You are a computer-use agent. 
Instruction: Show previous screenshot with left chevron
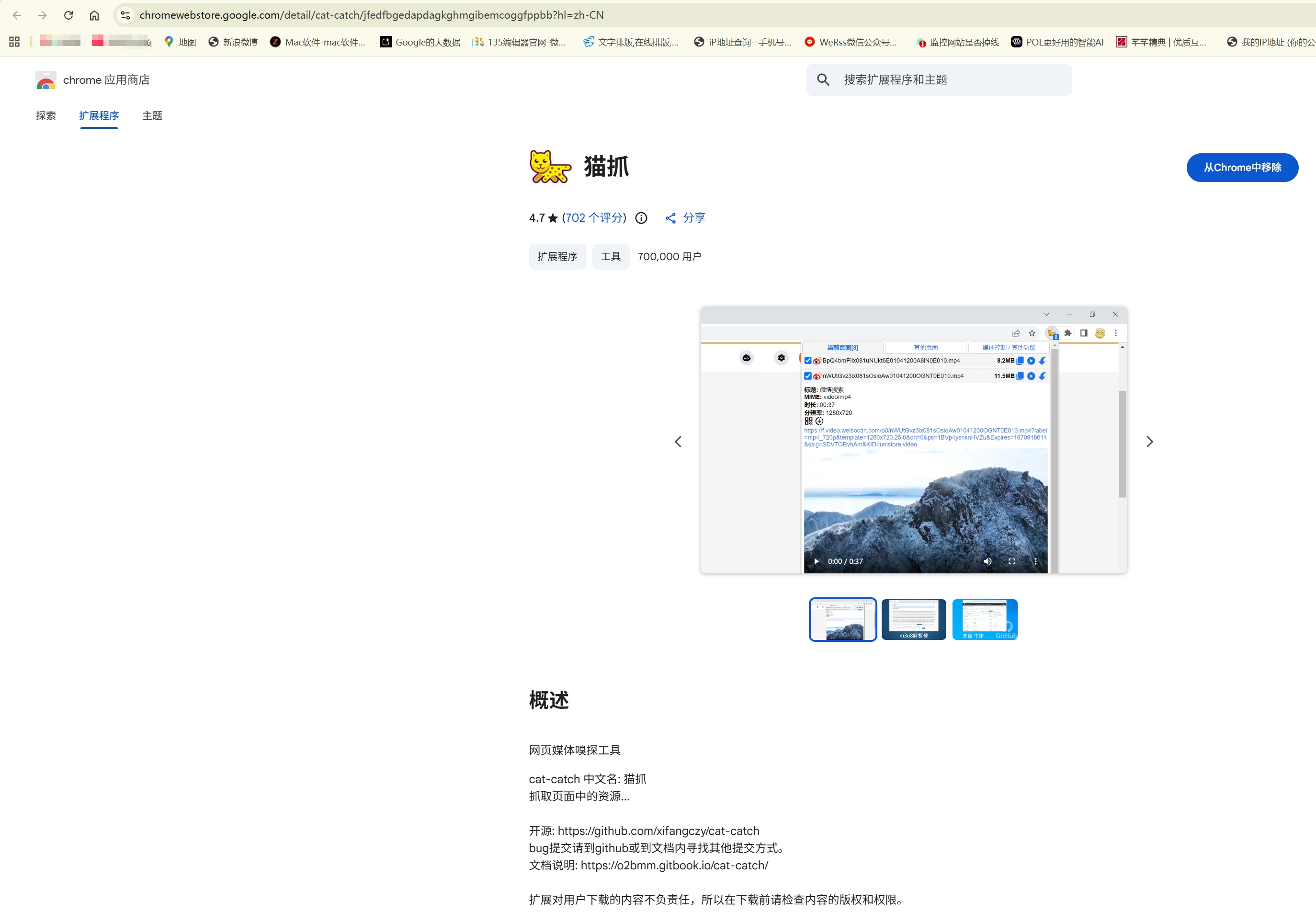click(678, 442)
